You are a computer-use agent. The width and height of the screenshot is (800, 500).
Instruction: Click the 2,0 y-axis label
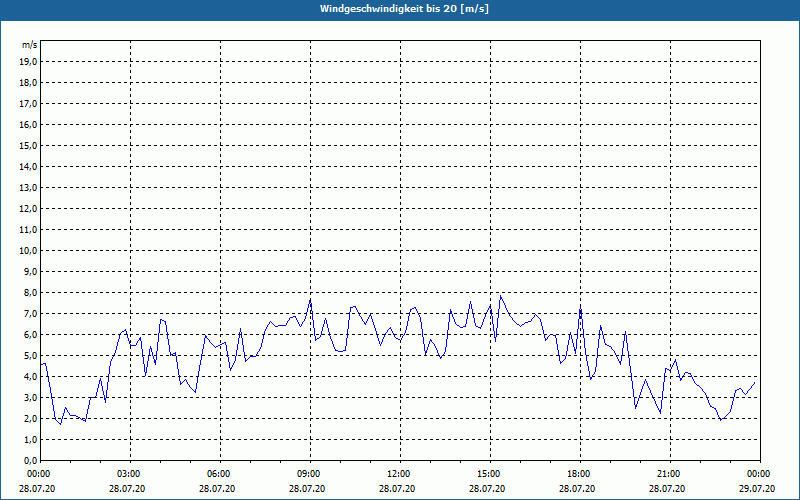pos(31,418)
